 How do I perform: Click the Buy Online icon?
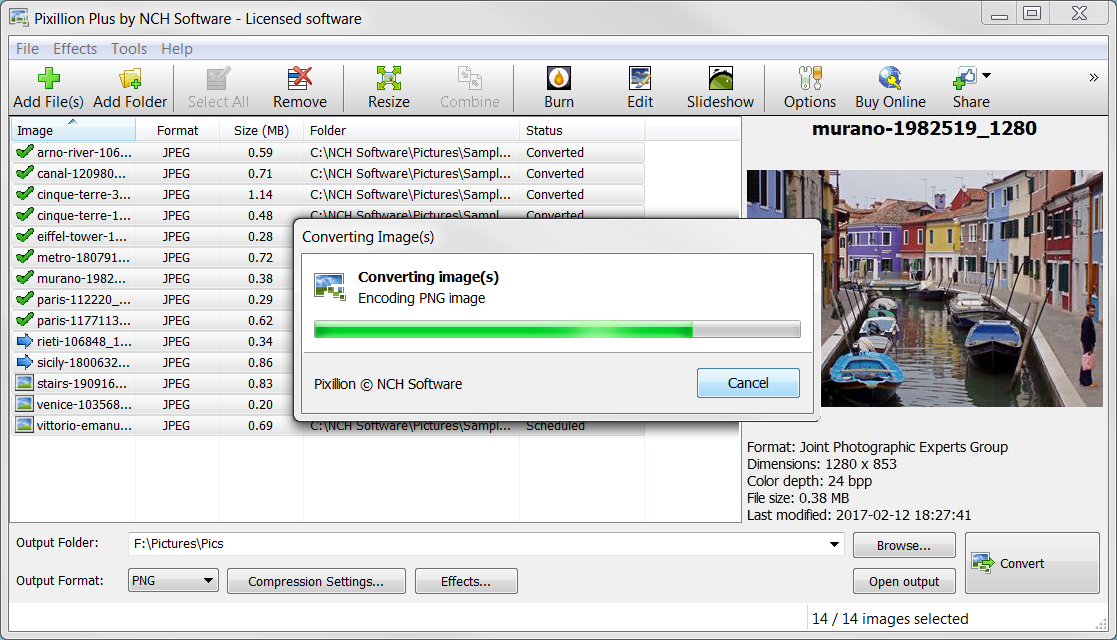click(890, 78)
